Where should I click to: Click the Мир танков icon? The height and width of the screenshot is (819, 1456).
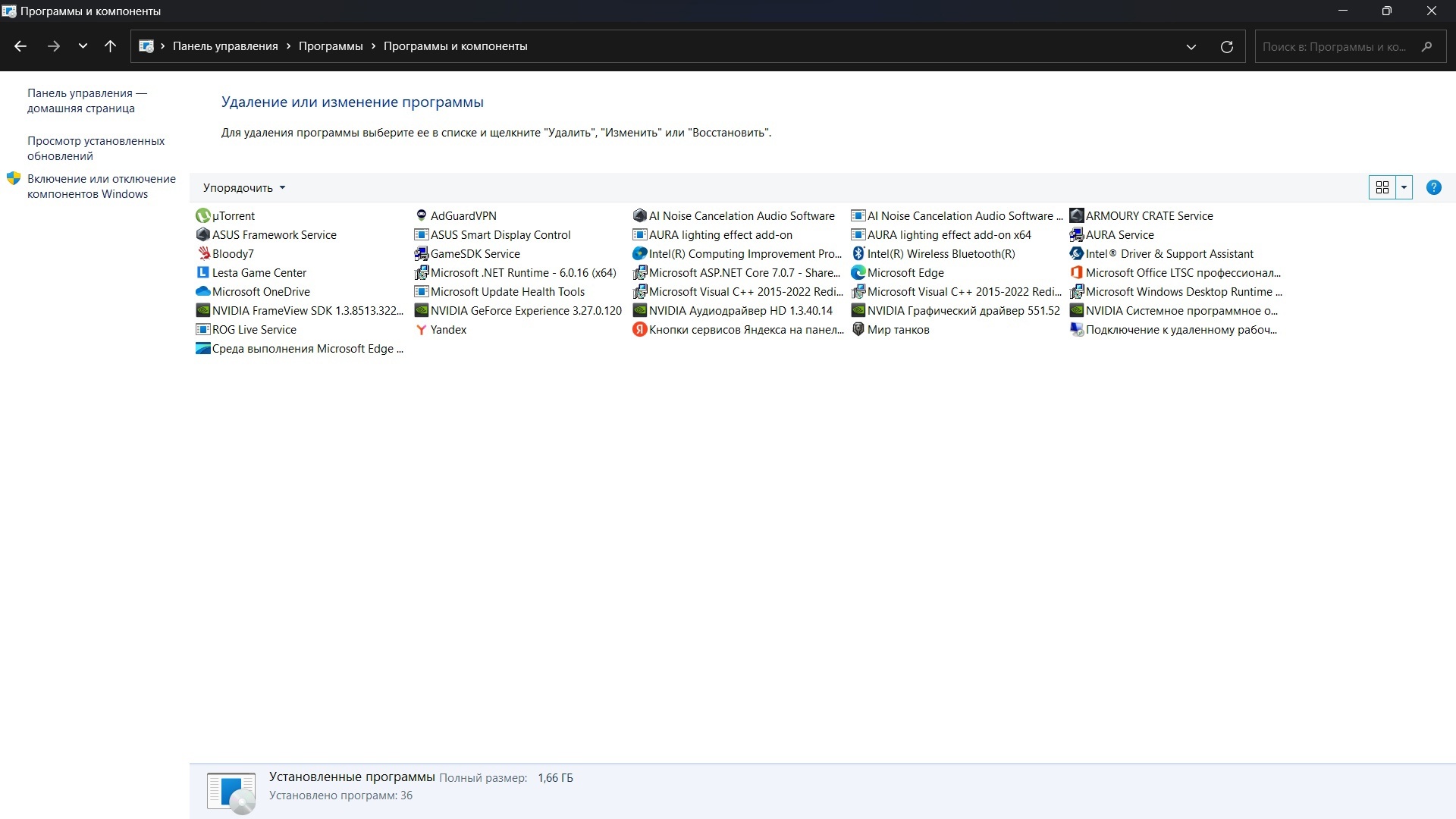(858, 330)
